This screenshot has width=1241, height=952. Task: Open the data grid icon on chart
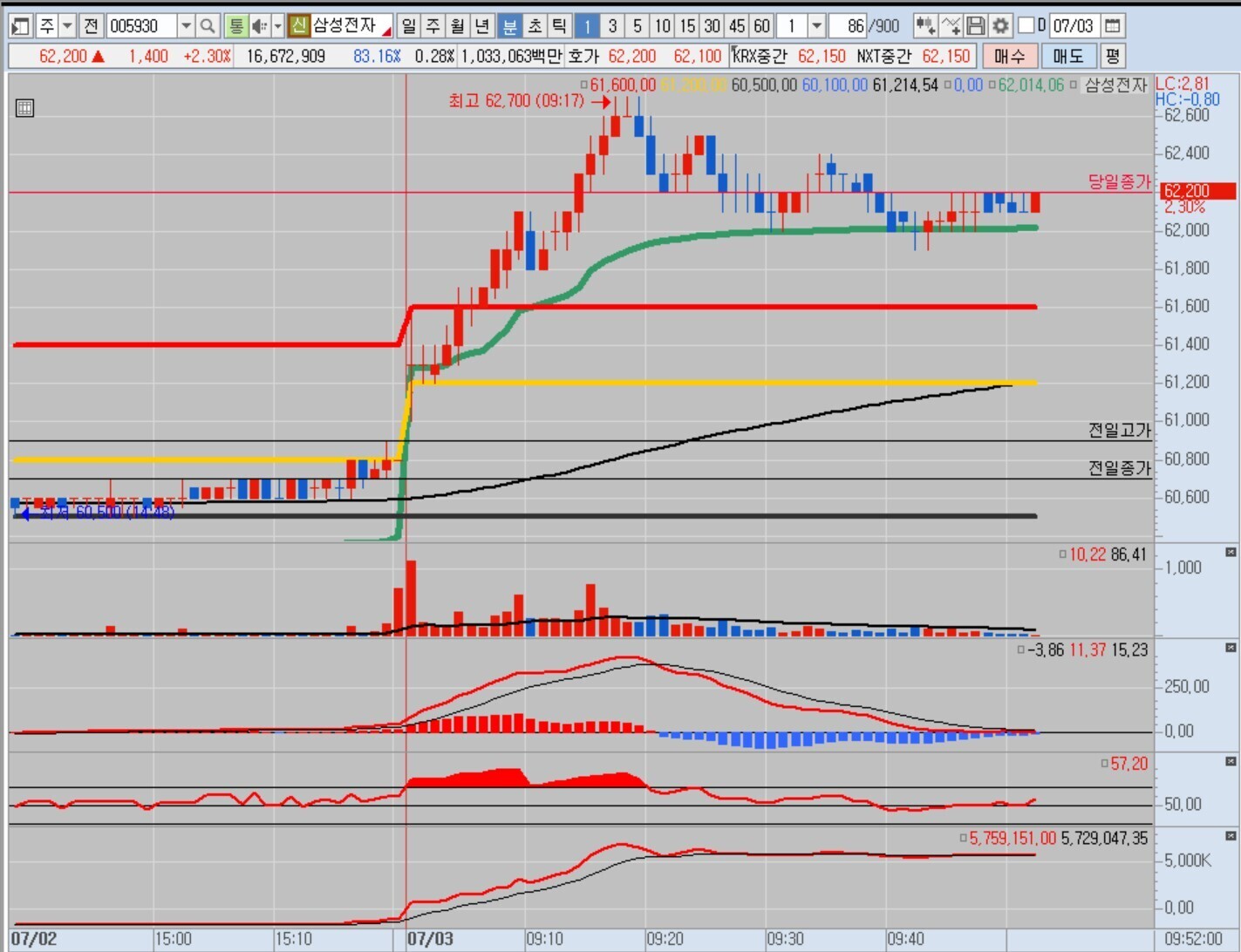tap(24, 108)
